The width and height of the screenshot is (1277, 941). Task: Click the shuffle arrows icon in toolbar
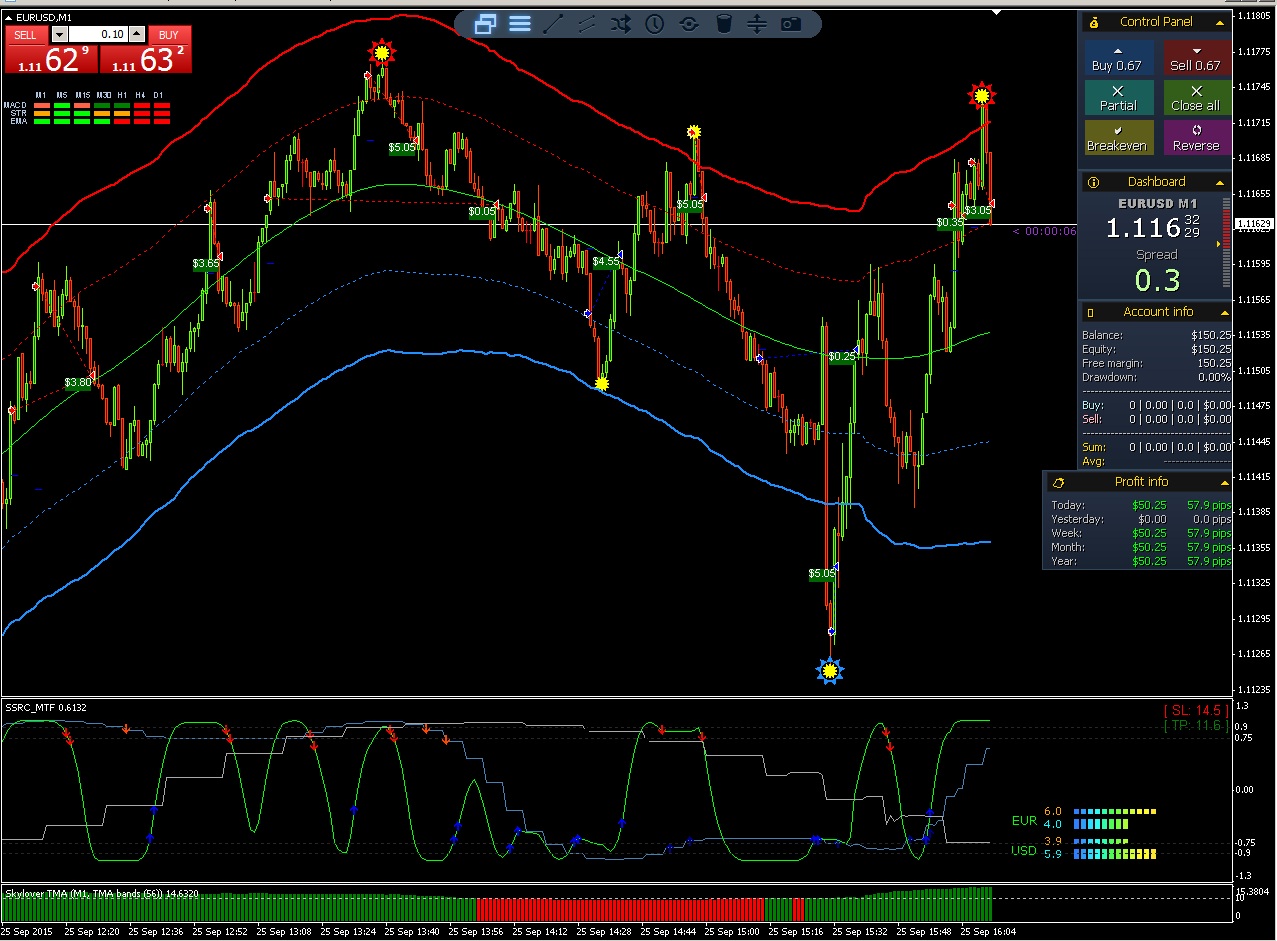tap(621, 24)
